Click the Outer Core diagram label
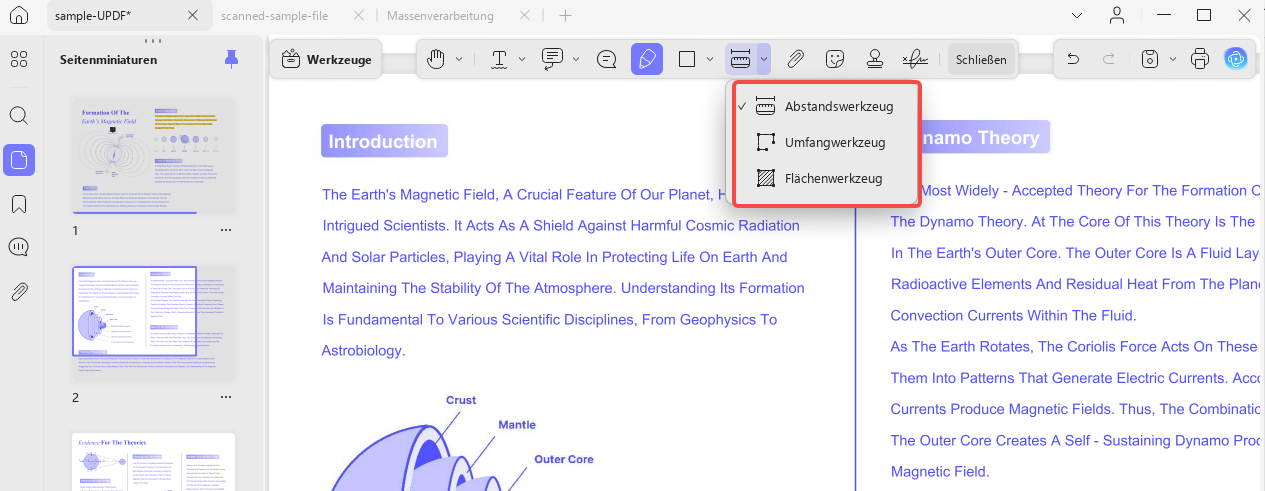This screenshot has height=491, width=1265. [x=563, y=459]
